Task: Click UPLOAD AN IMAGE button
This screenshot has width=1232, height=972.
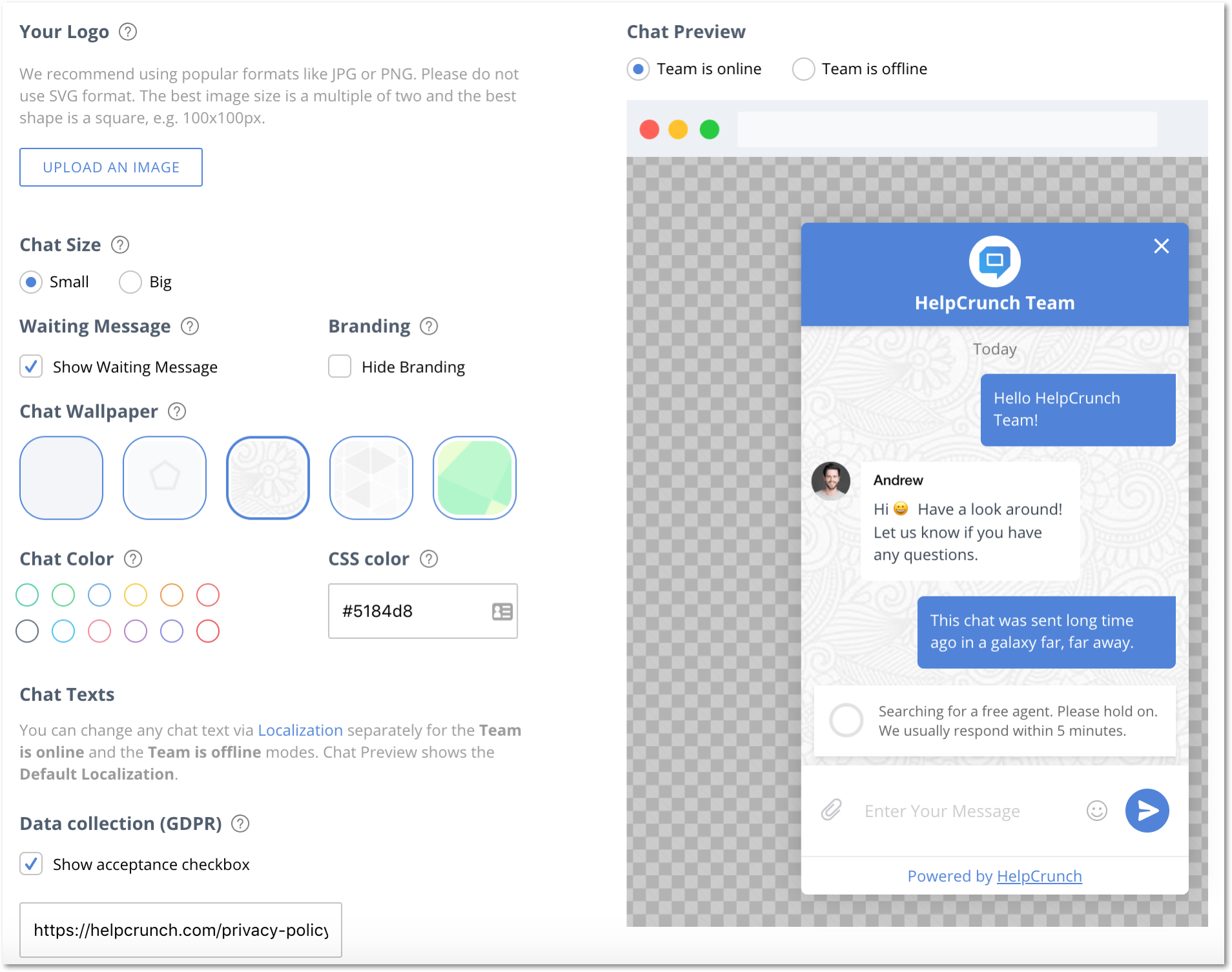Action: 111,167
